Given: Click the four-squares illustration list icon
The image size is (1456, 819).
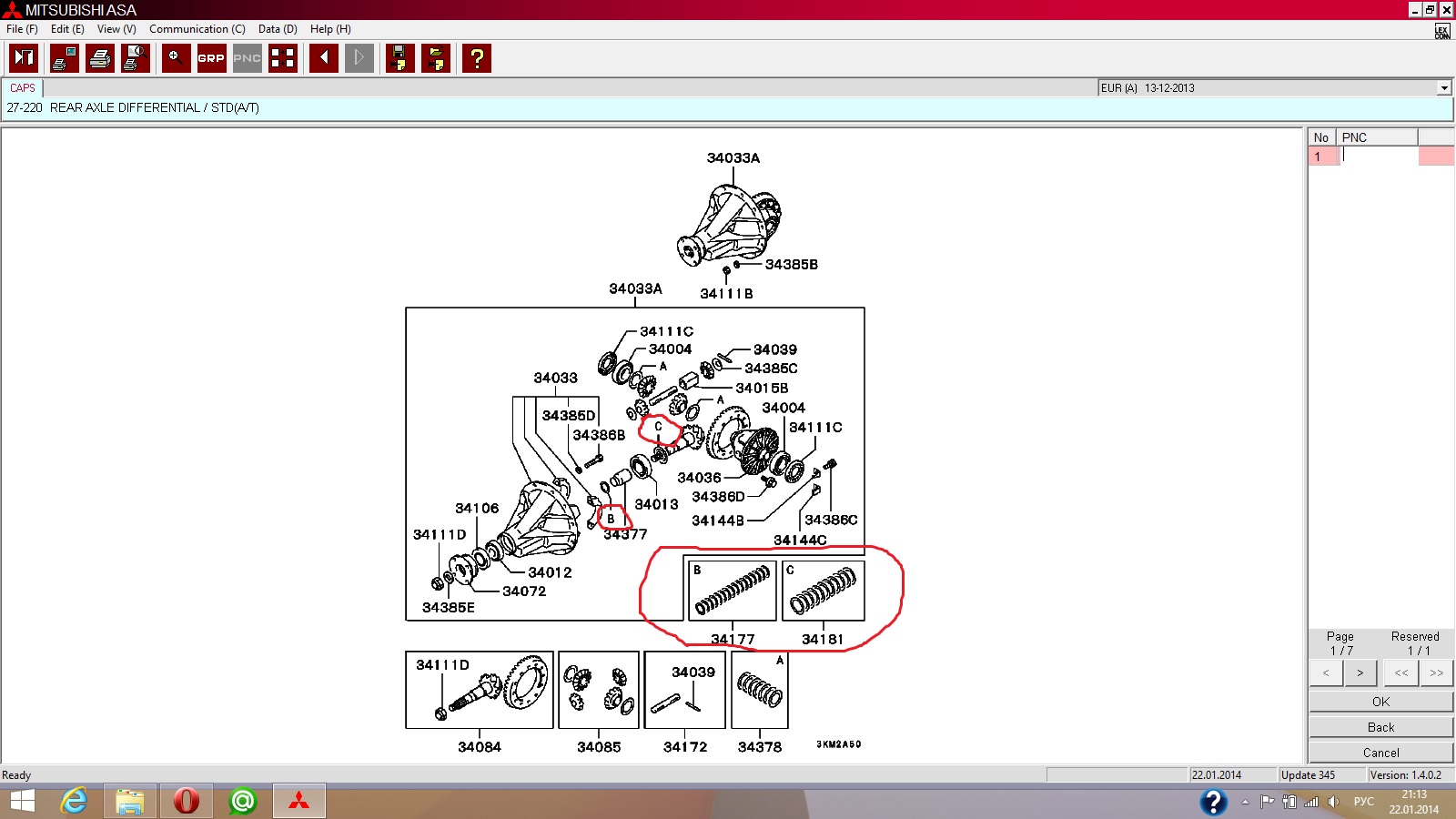Looking at the screenshot, I should (x=283, y=58).
